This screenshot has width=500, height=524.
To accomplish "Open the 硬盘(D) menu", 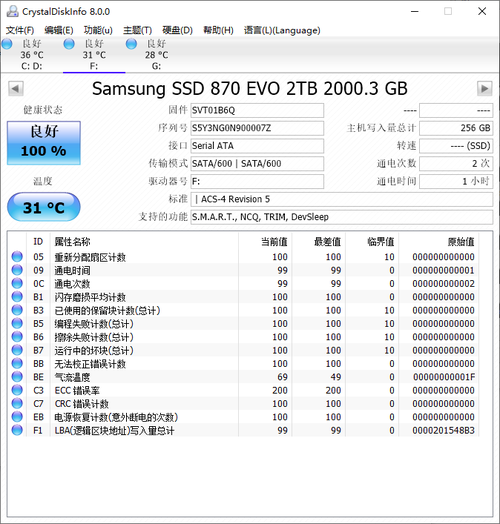I will (x=177, y=30).
